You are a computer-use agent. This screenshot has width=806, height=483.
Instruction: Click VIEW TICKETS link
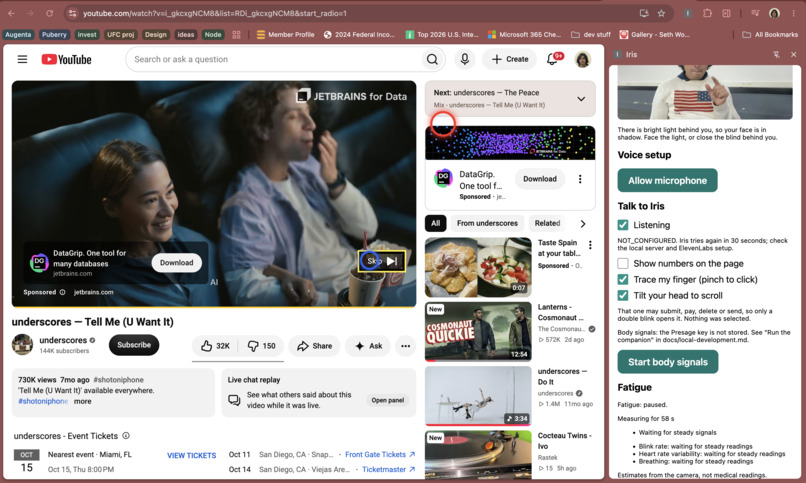coord(191,456)
